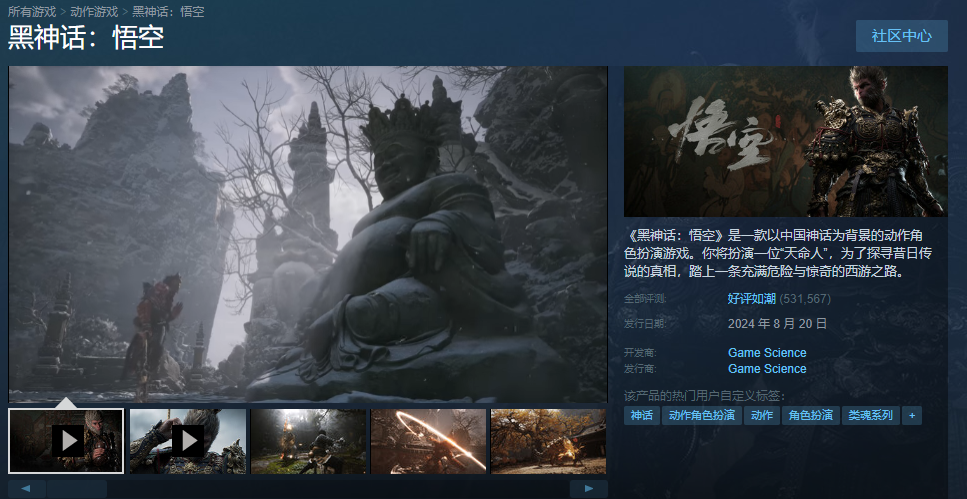Screen dimensions: 967x499
Task: Select the 动作角色扮演 tag
Action: (x=701, y=415)
